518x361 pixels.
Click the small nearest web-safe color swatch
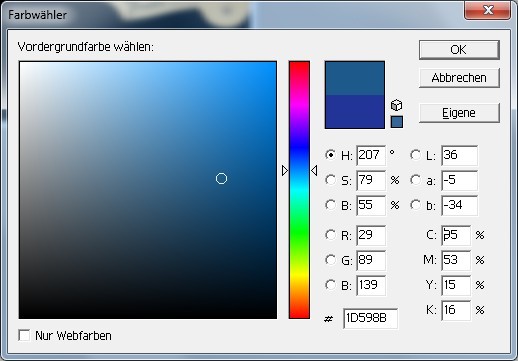click(397, 122)
